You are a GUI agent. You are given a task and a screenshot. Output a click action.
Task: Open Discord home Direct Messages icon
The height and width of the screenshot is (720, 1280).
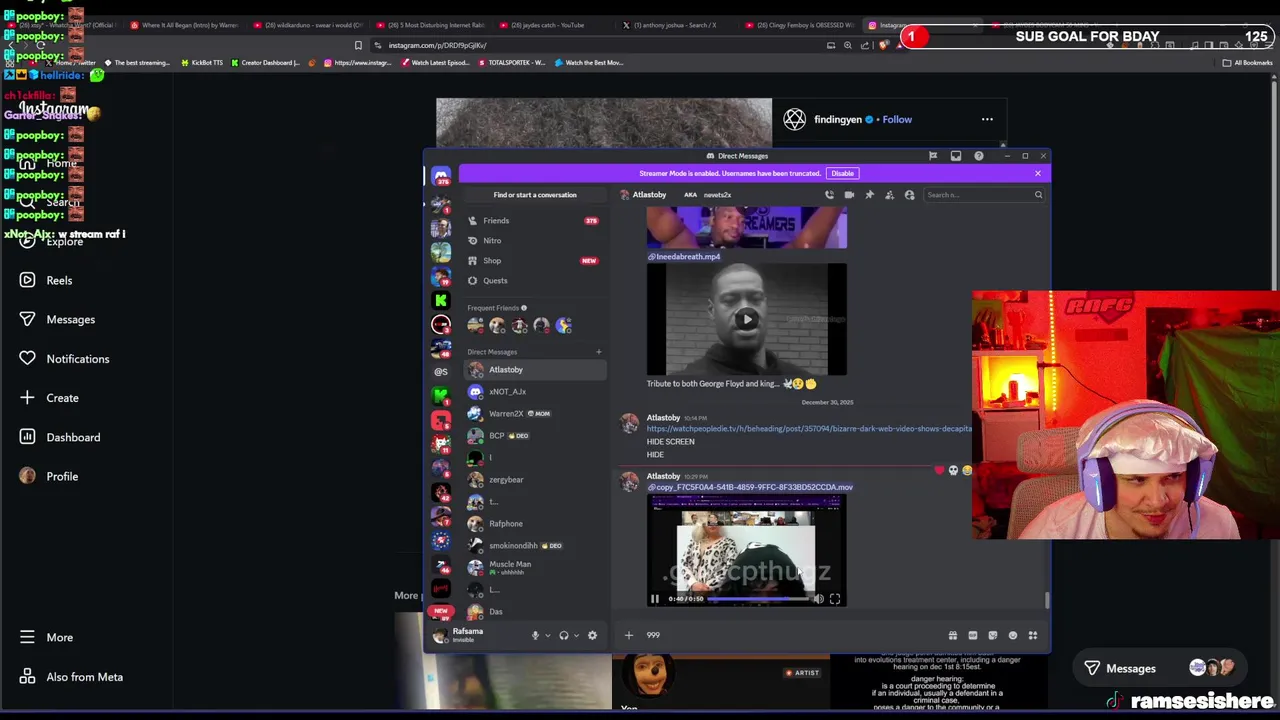(x=441, y=176)
